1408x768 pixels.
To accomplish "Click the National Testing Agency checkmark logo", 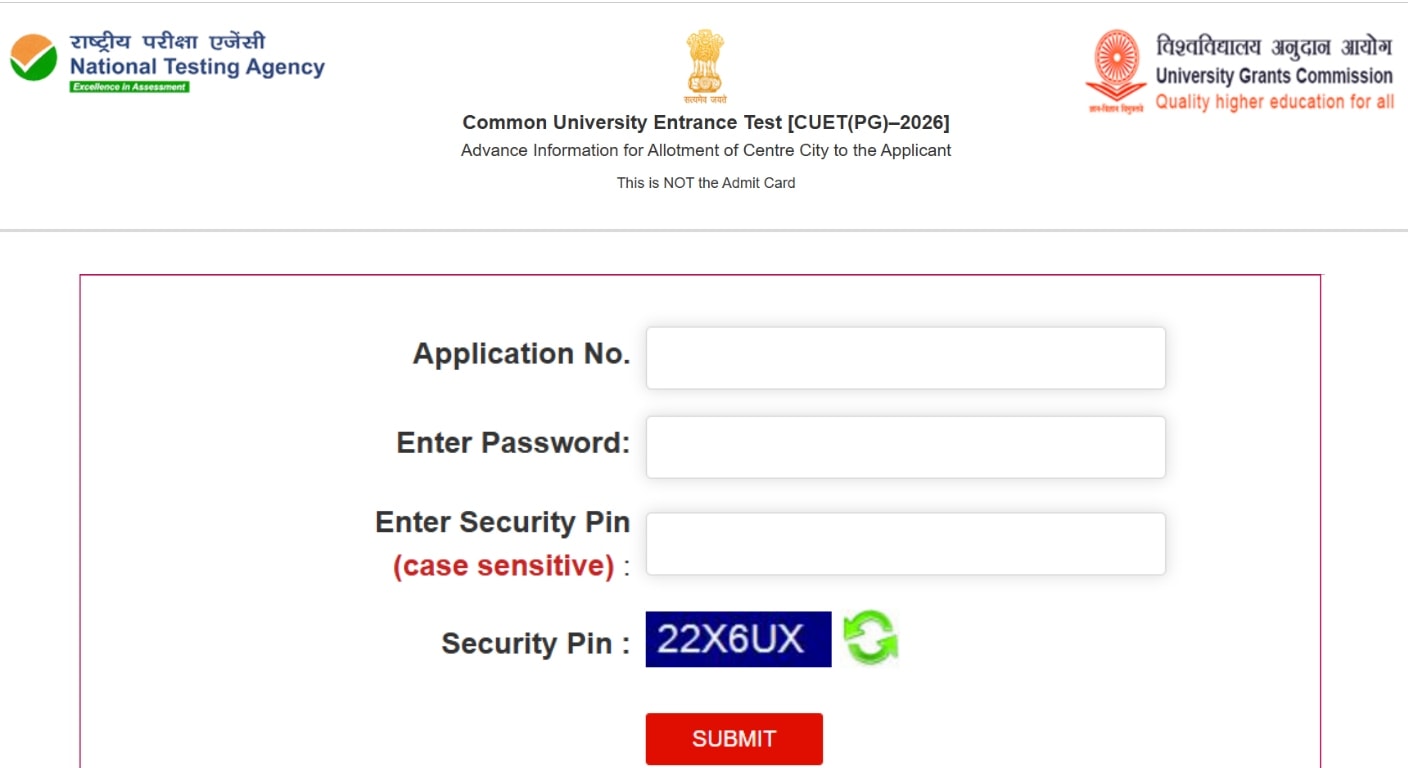I will (34, 57).
